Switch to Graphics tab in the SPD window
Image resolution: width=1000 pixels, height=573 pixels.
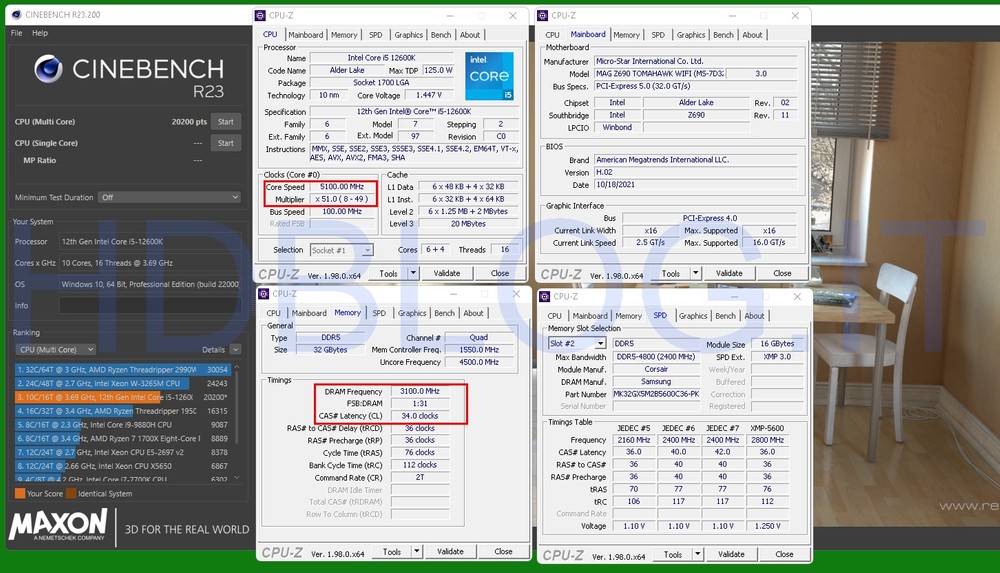[693, 316]
